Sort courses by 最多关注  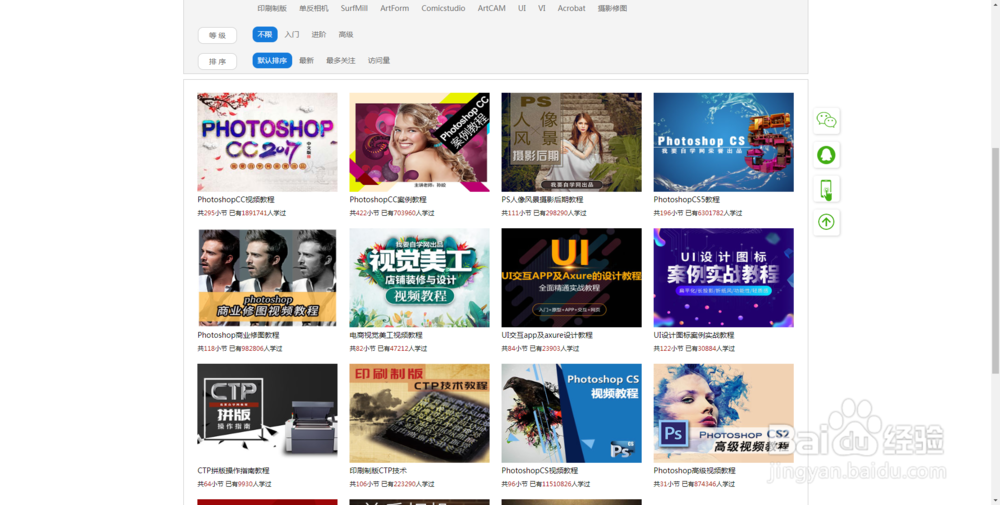(341, 61)
